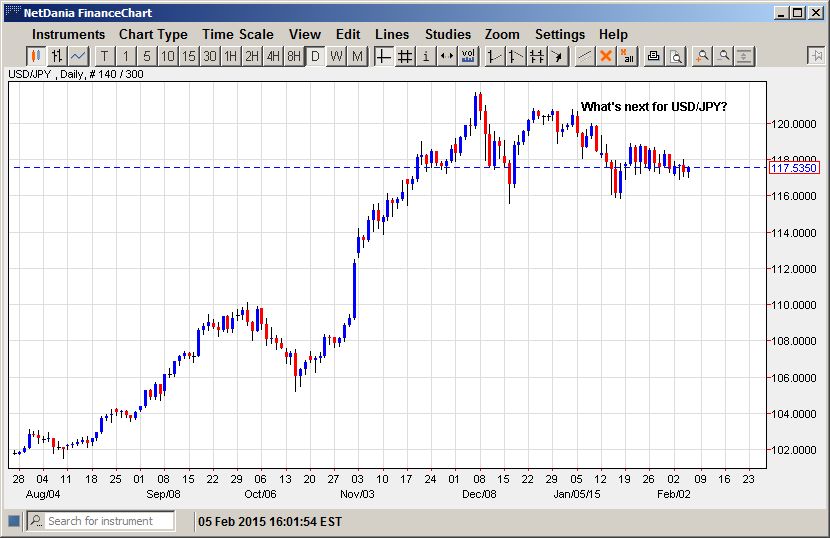Open the Zoom menu

[x=502, y=34]
